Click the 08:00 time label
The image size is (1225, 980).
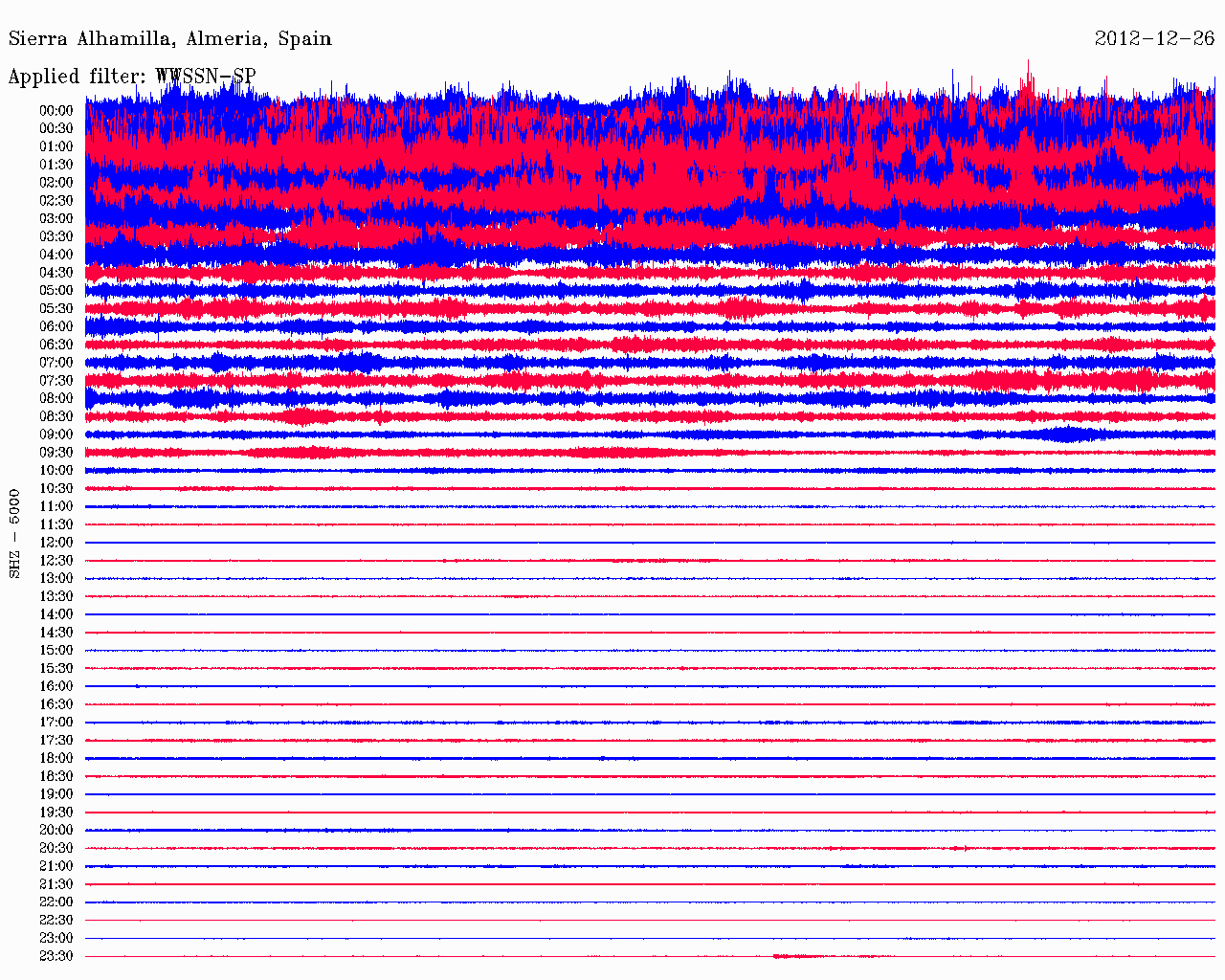click(56, 399)
